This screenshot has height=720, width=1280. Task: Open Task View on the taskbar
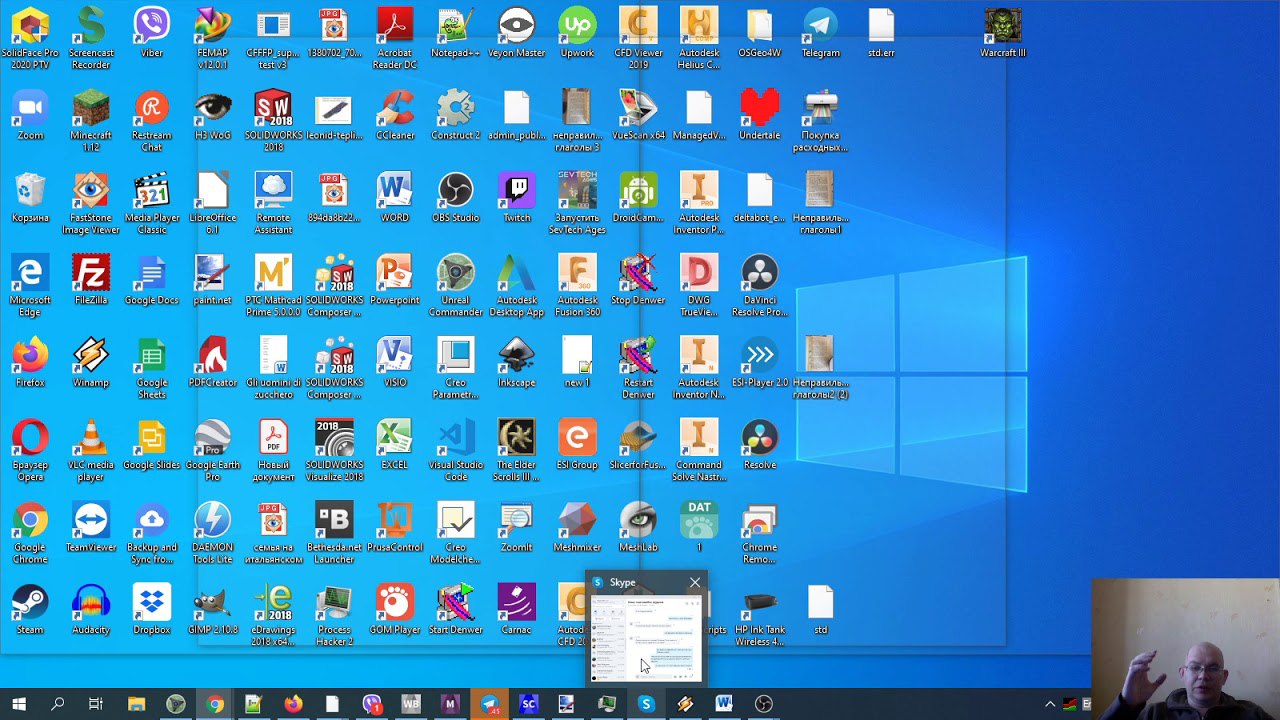96,704
